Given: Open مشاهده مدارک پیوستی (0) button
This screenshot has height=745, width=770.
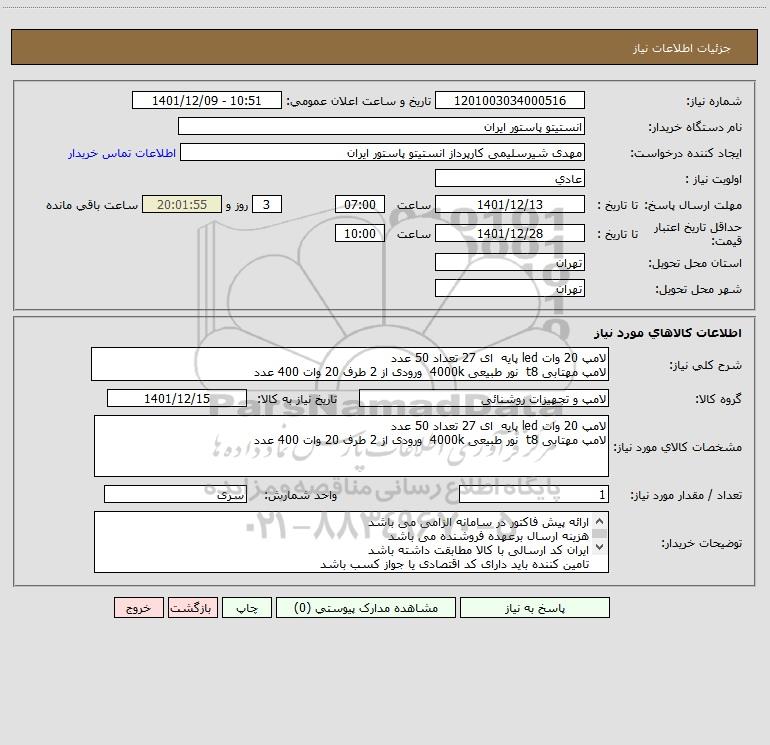Looking at the screenshot, I should 366,607.
